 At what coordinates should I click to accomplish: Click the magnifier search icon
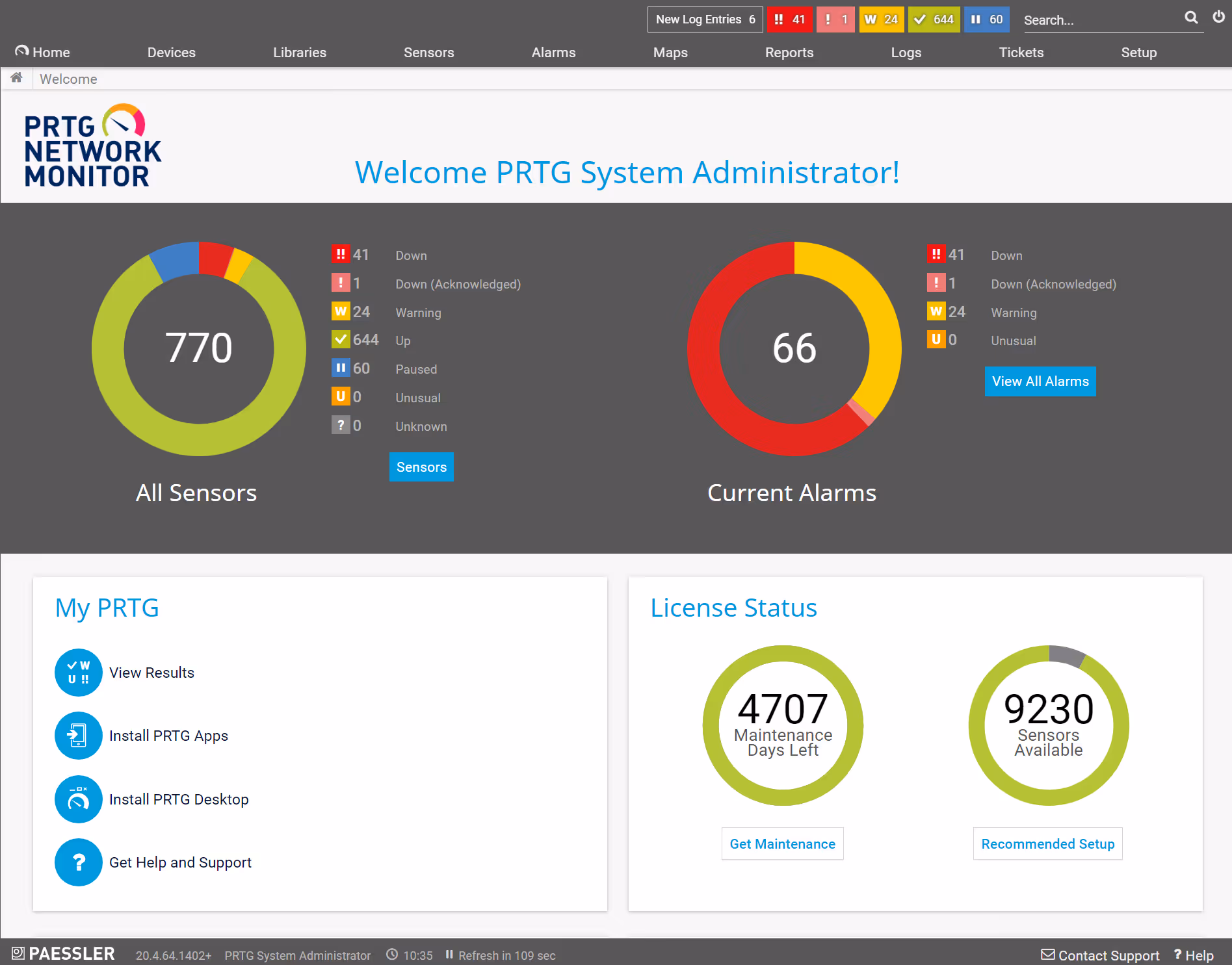click(x=1190, y=18)
